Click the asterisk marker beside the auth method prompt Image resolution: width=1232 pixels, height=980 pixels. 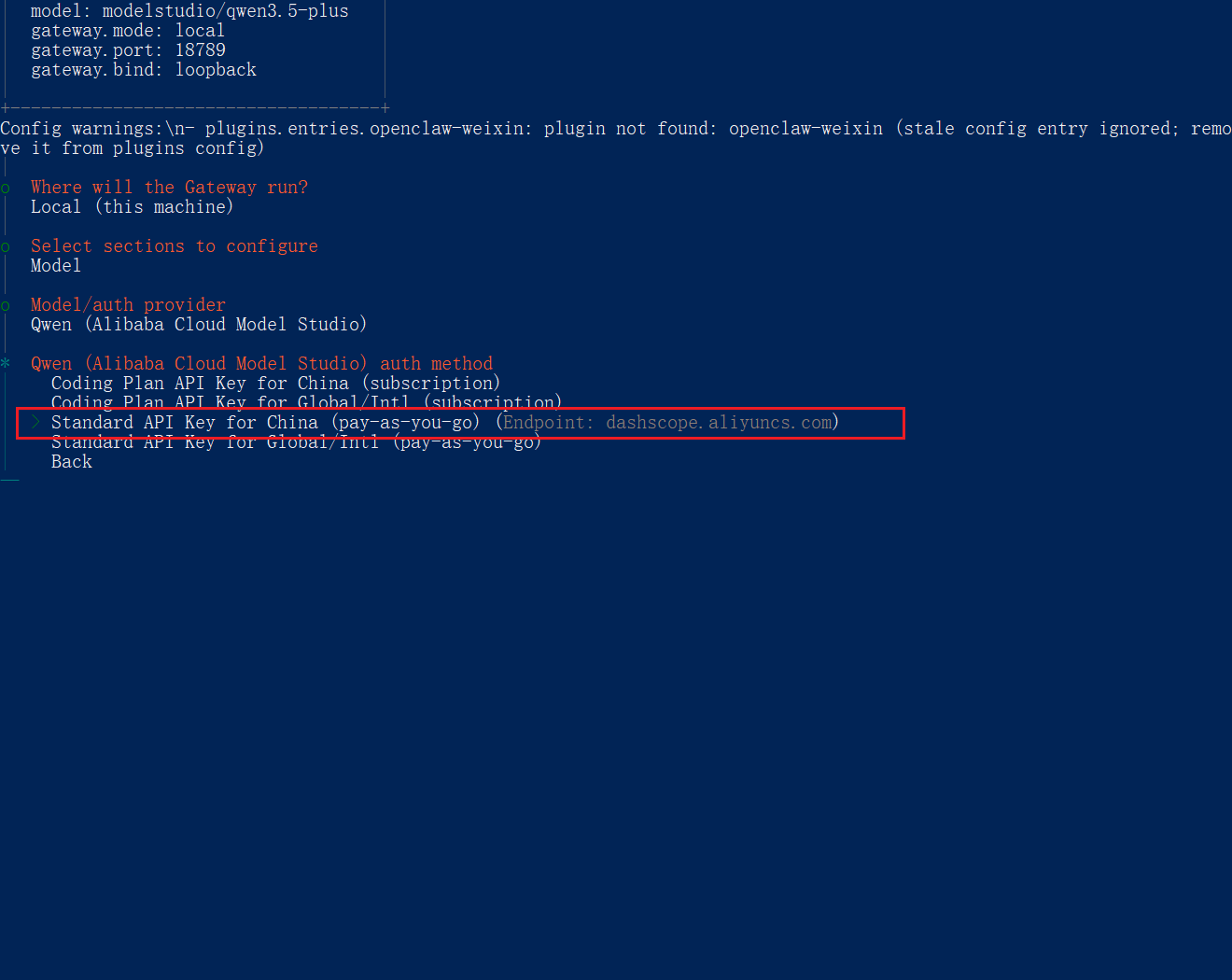tap(6, 363)
